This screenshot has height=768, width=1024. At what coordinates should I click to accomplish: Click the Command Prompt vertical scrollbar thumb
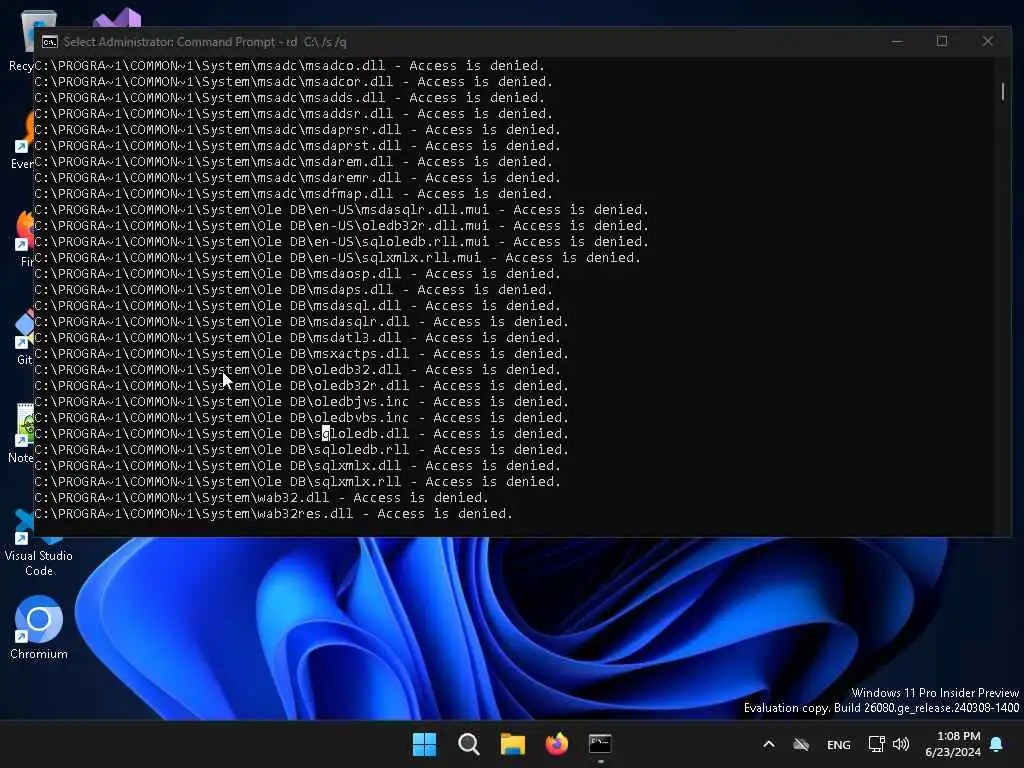pos(1002,91)
